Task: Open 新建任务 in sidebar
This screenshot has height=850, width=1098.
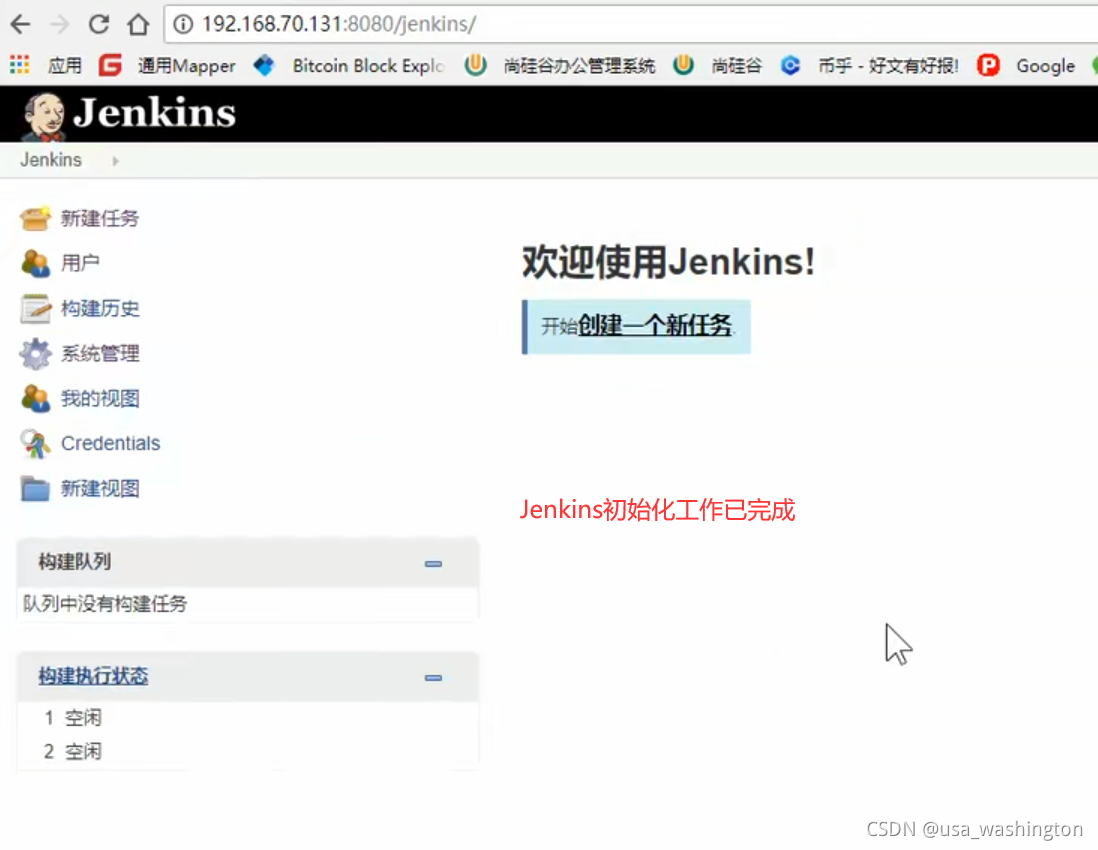Action: pyautogui.click(x=99, y=218)
